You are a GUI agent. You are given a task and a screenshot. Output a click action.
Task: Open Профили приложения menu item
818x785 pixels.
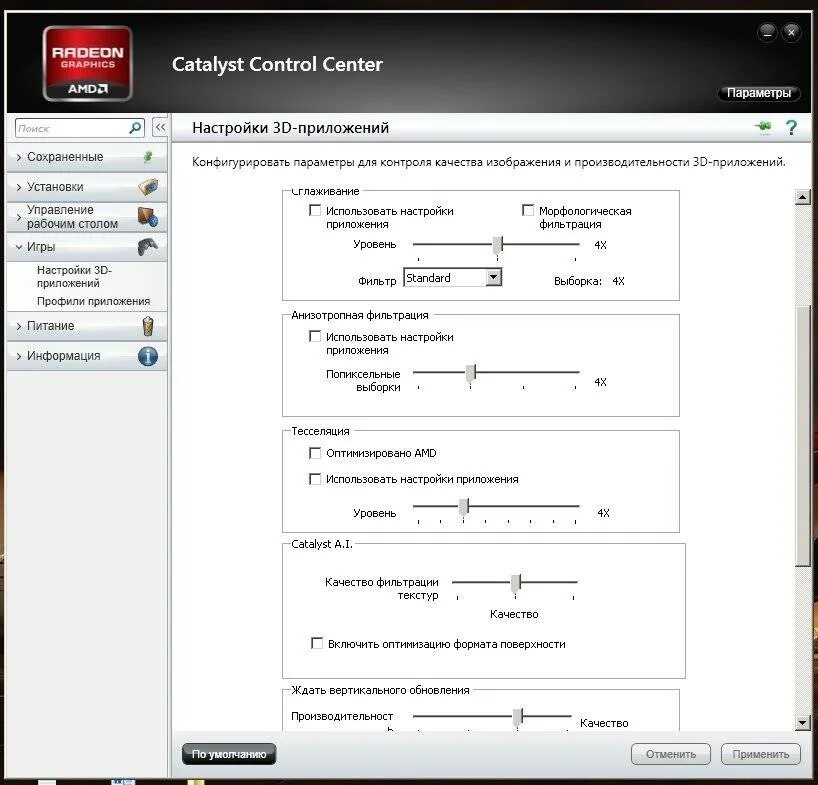pyautogui.click(x=93, y=301)
